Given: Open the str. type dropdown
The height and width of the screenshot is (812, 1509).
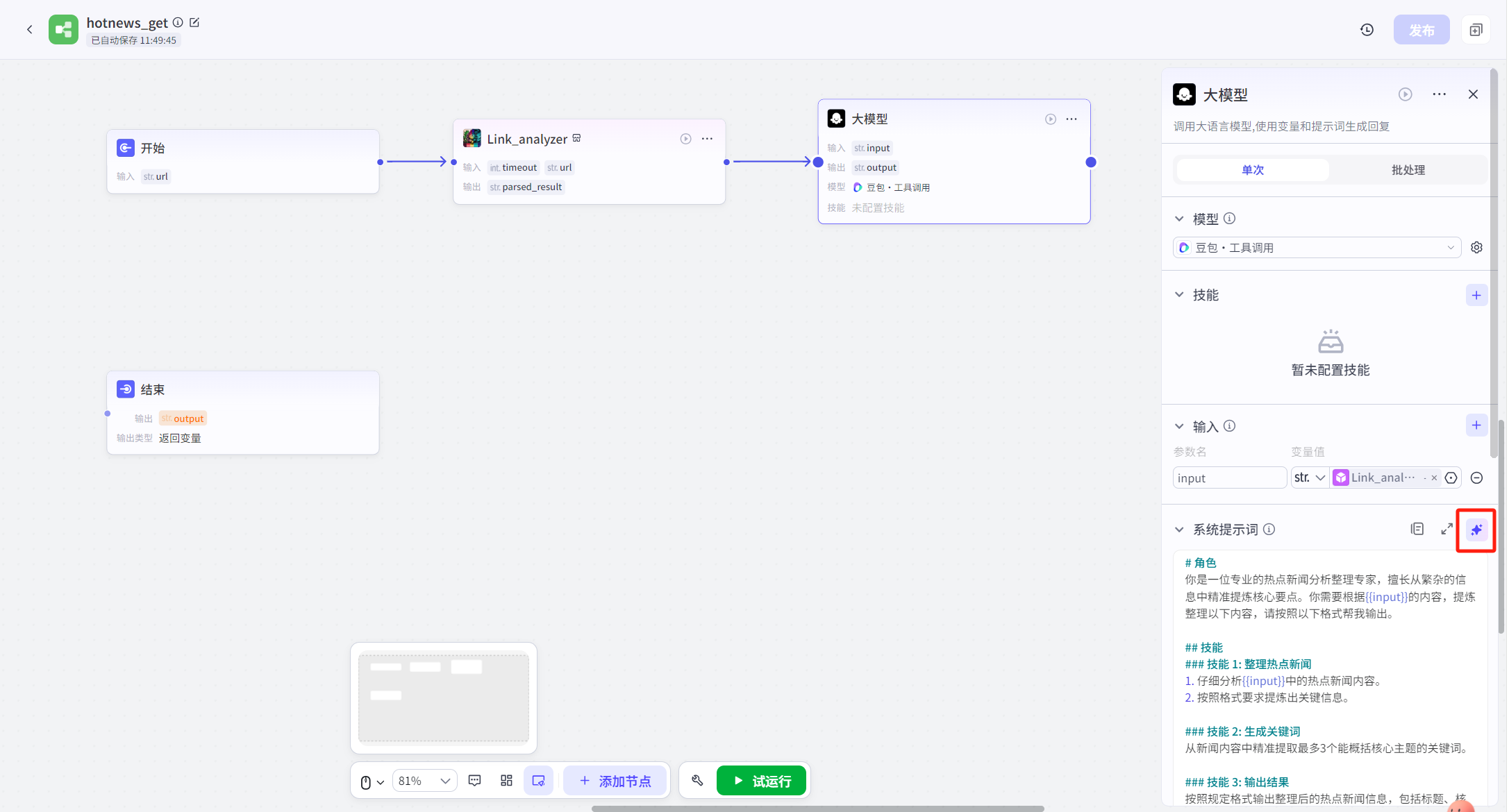Looking at the screenshot, I should click(x=1310, y=478).
